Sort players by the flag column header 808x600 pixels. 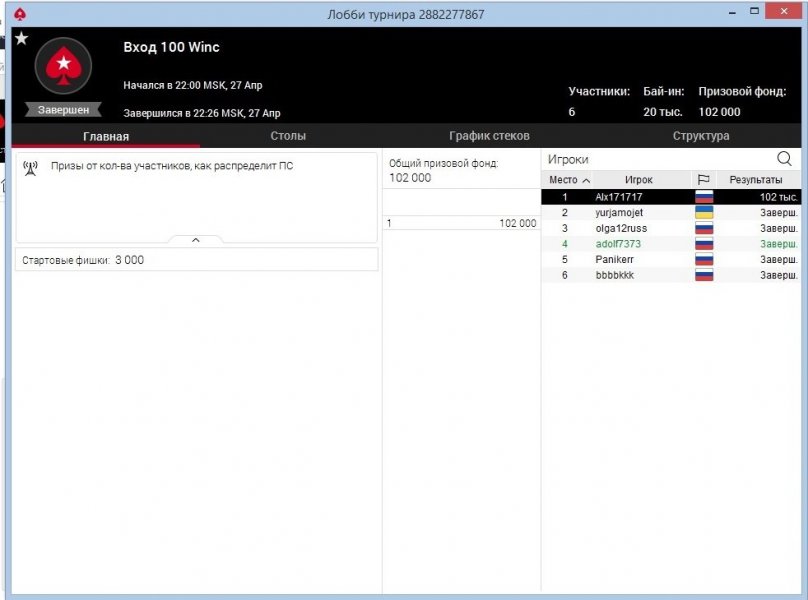pos(703,180)
